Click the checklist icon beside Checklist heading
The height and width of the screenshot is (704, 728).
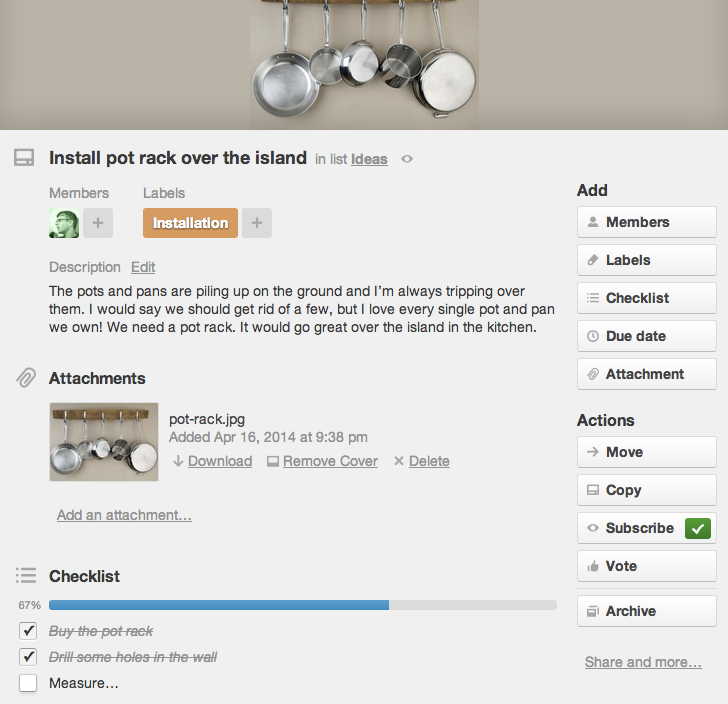pos(26,576)
